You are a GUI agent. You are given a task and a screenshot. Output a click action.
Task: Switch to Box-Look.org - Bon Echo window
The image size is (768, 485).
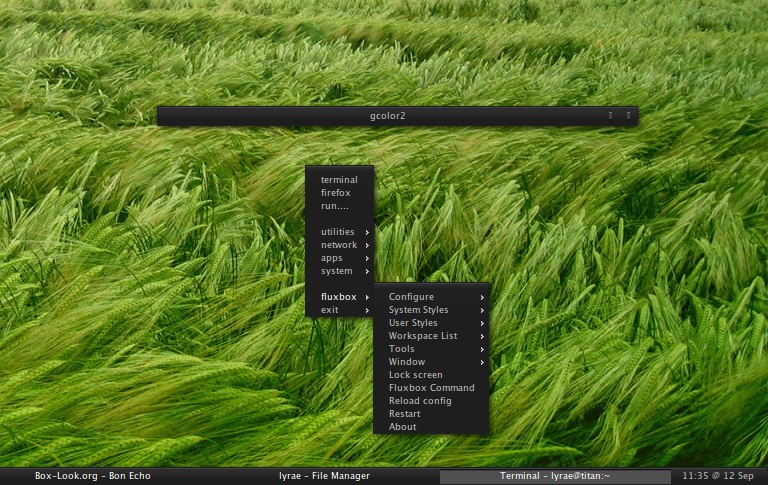(93, 476)
